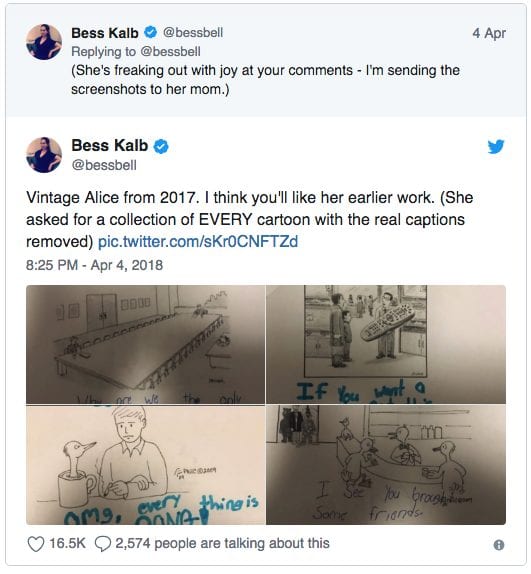Open the bird in coffee mug cartoon
Viewport: 531px width, 574px height.
[145, 465]
